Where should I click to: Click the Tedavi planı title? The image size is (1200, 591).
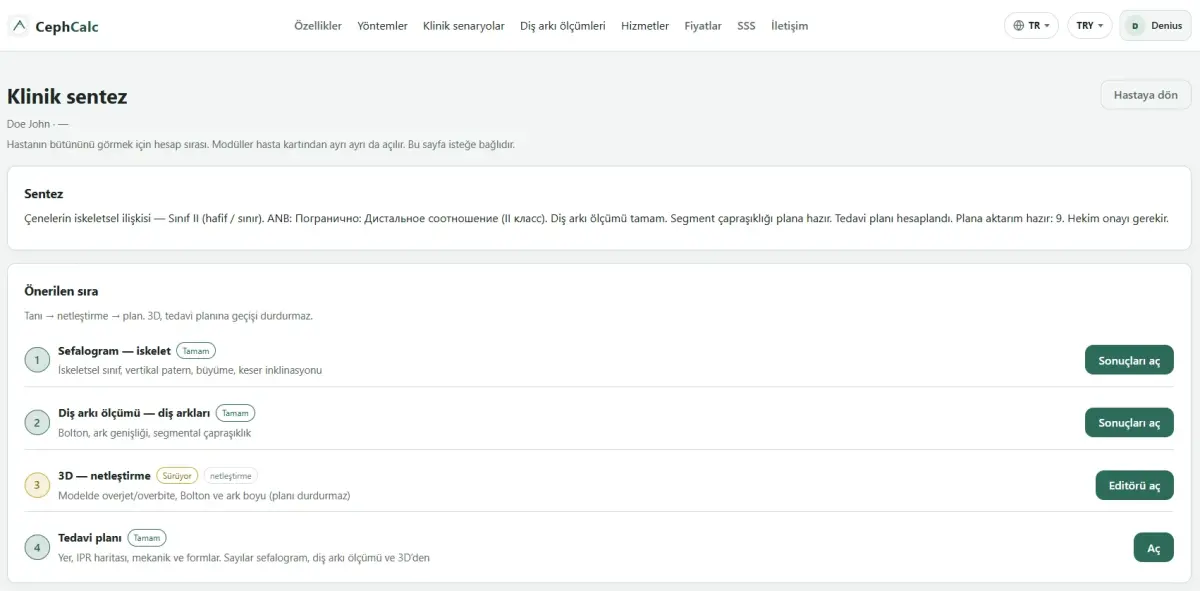click(x=90, y=538)
